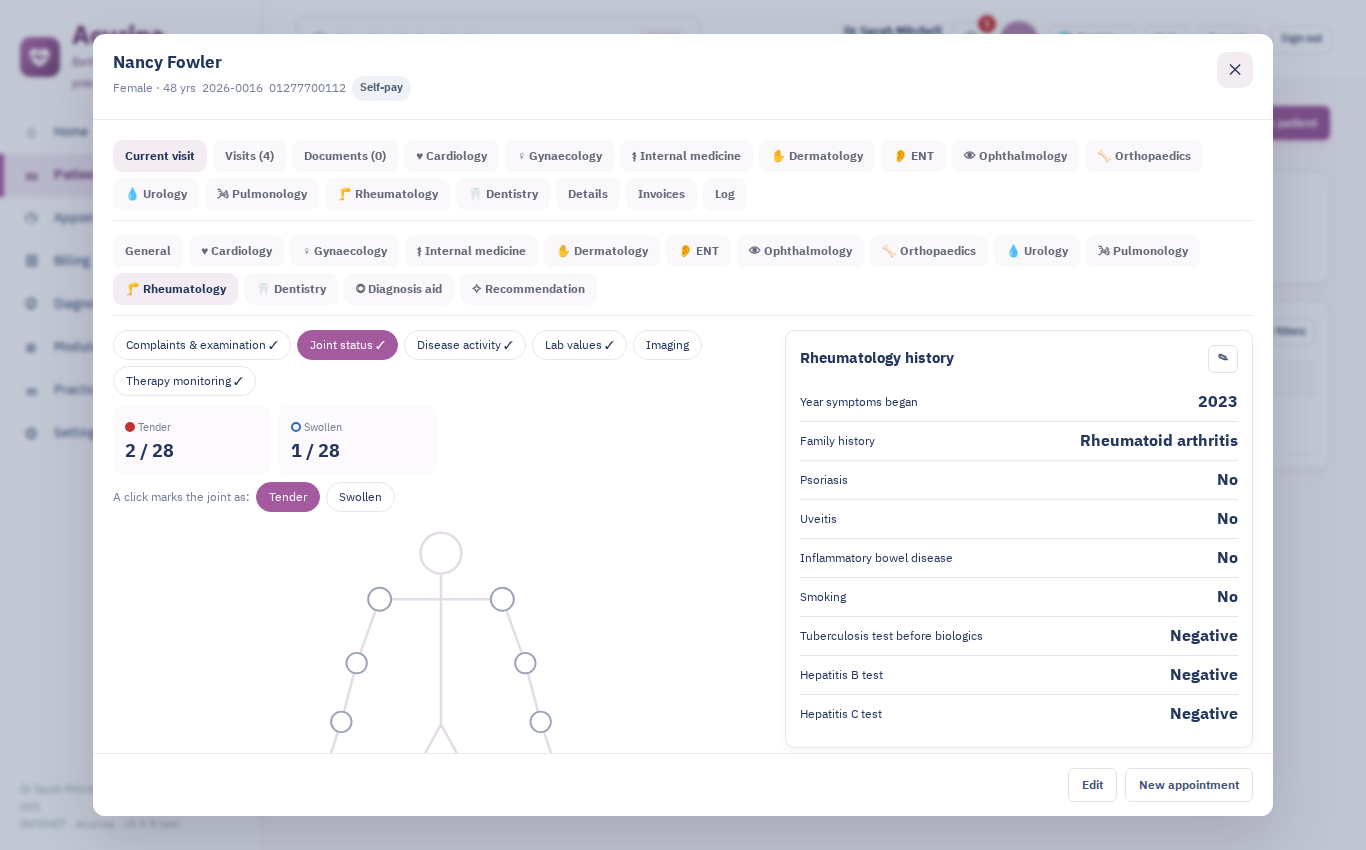Screen dimensions: 1366x850
Task: Select the Joint status pill
Action: [x=347, y=345]
